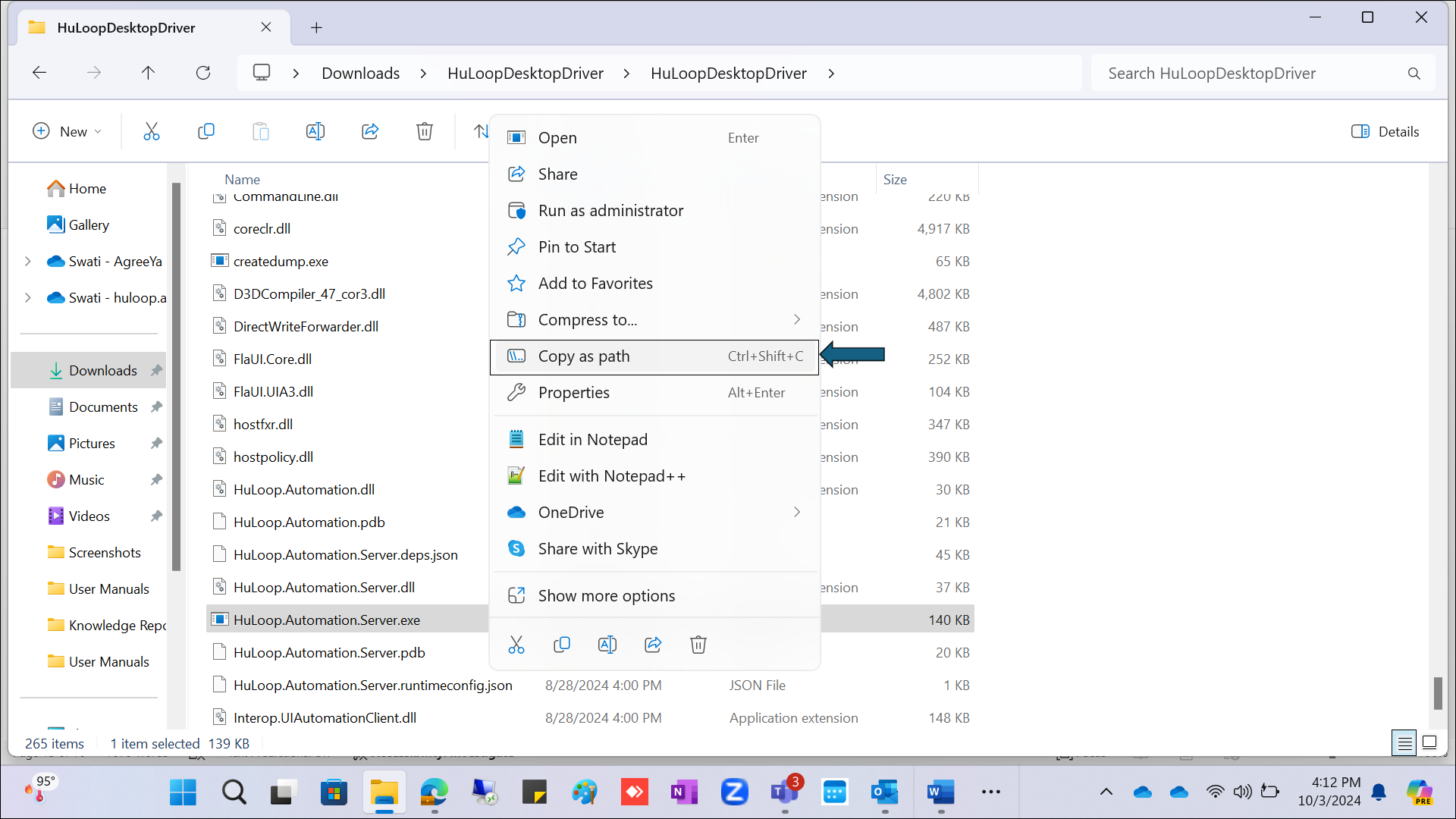Expand the Swati - AgreeYa tree node
The width and height of the screenshot is (1456, 819).
[x=28, y=262]
